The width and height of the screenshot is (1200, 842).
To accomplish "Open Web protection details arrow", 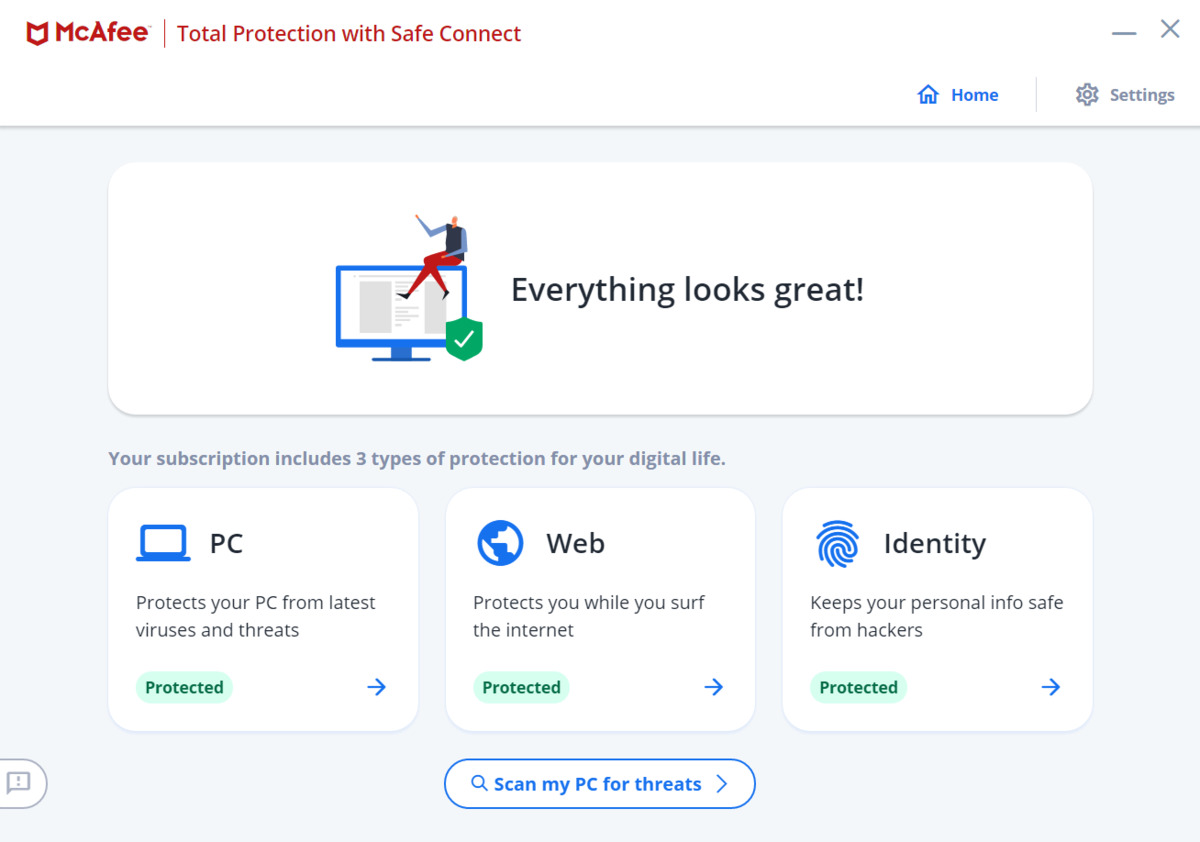I will click(x=713, y=687).
